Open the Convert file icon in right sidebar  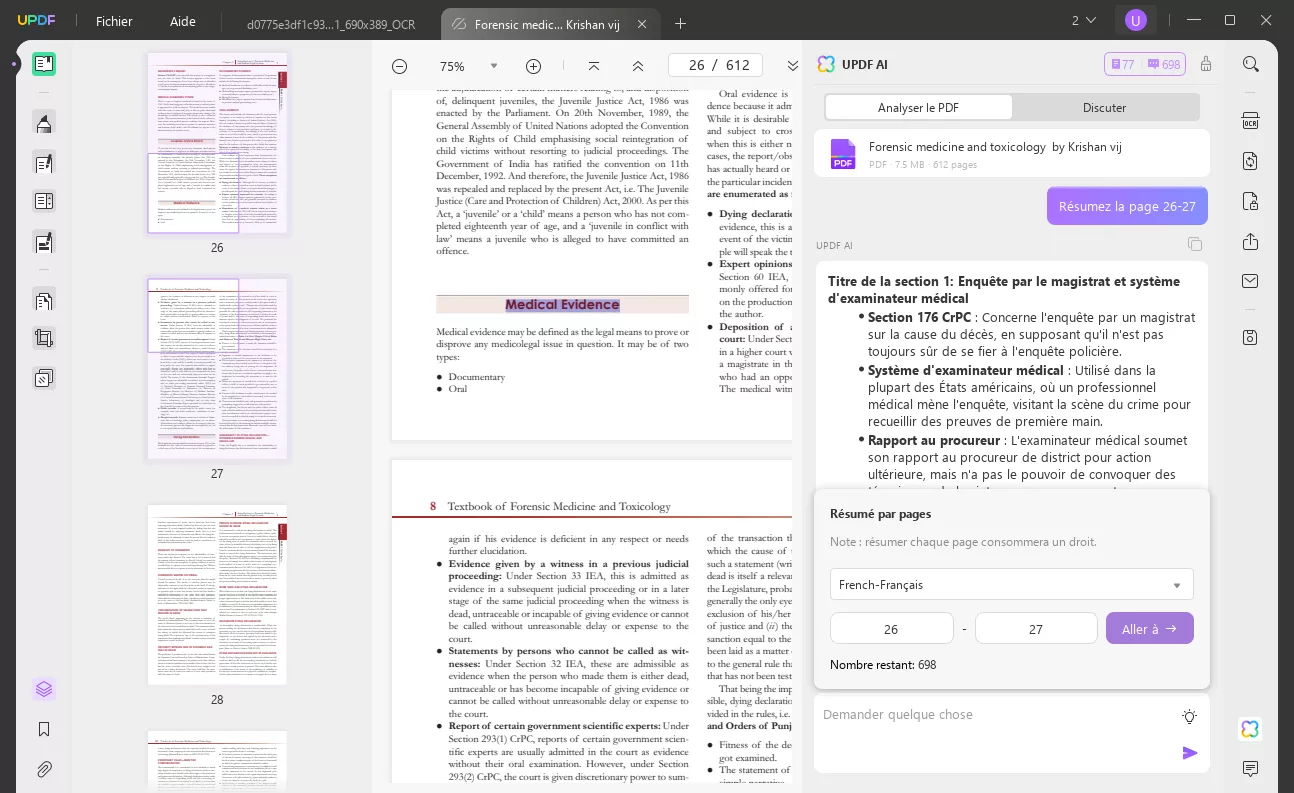click(x=1250, y=161)
